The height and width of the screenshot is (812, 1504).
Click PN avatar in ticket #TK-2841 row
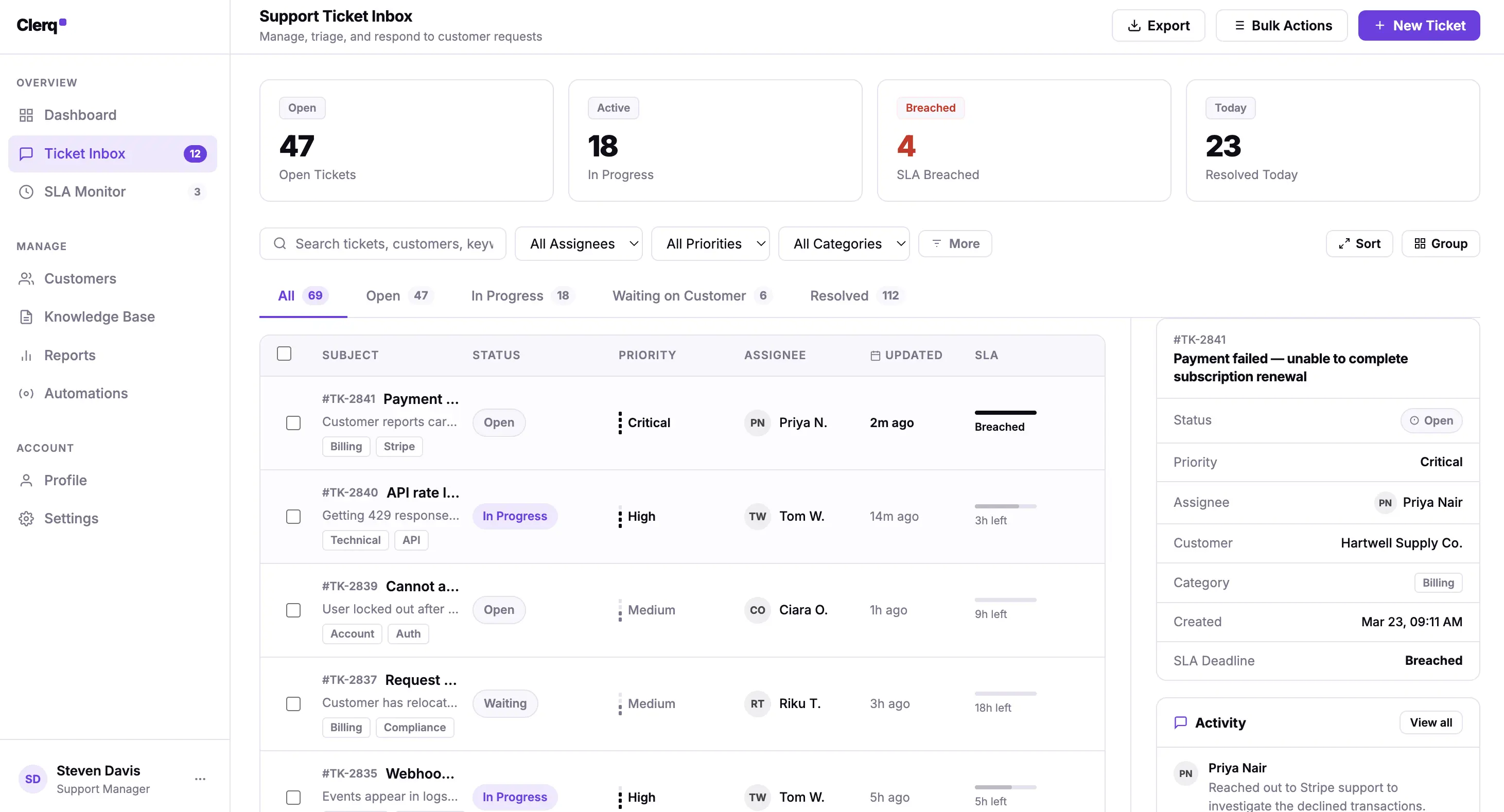[757, 422]
